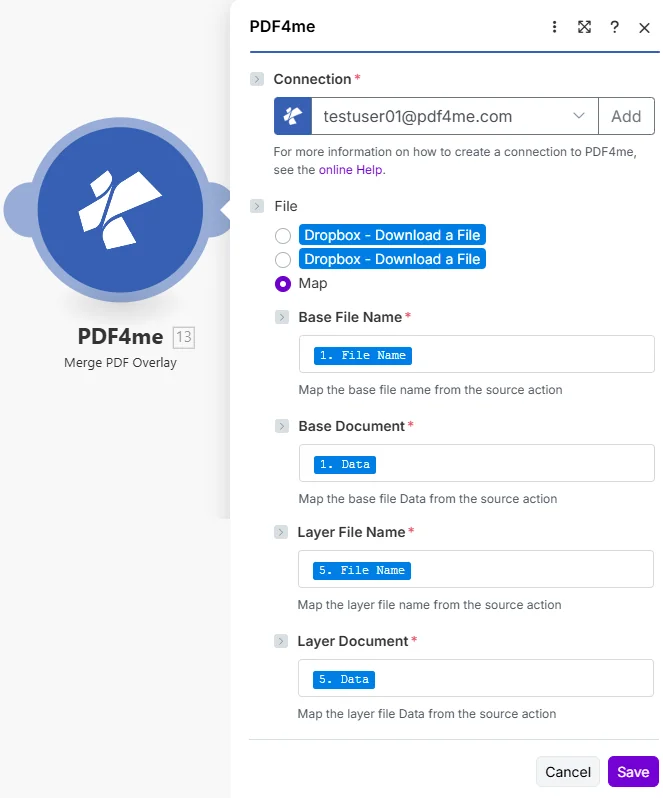Click the 'Merge PDF Overlay' module subtitle

pyautogui.click(x=120, y=363)
